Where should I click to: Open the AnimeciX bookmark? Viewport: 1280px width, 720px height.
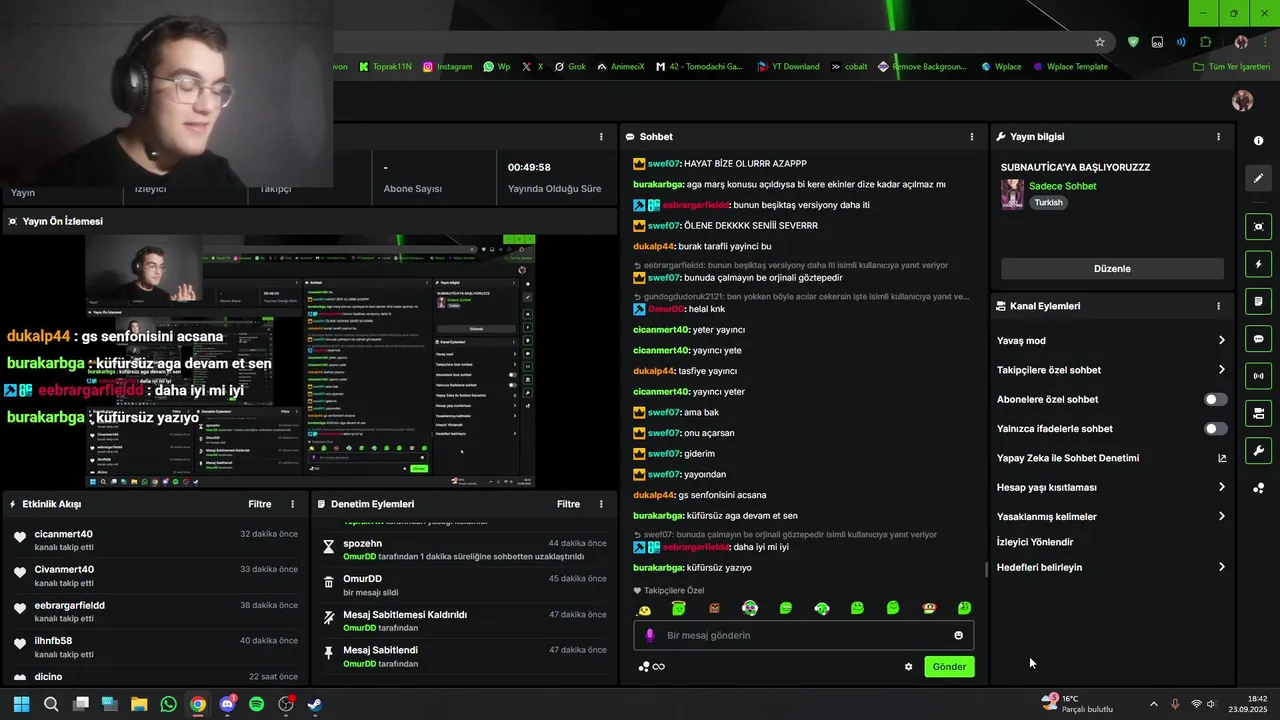[x=621, y=67]
